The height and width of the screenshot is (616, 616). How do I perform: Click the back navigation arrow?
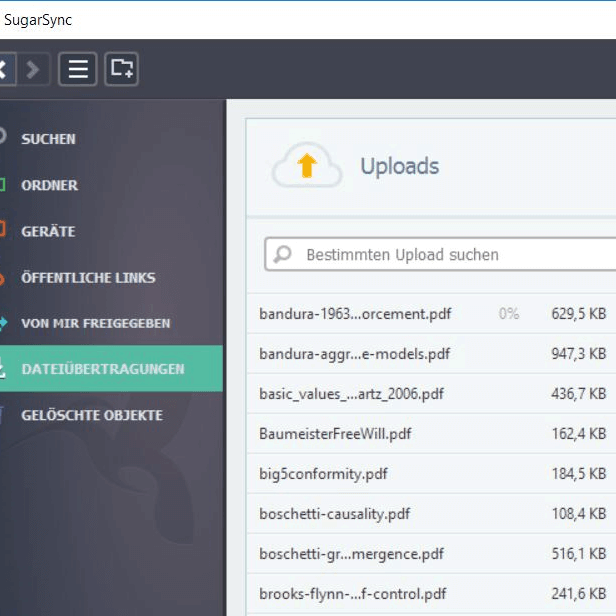point(4,69)
